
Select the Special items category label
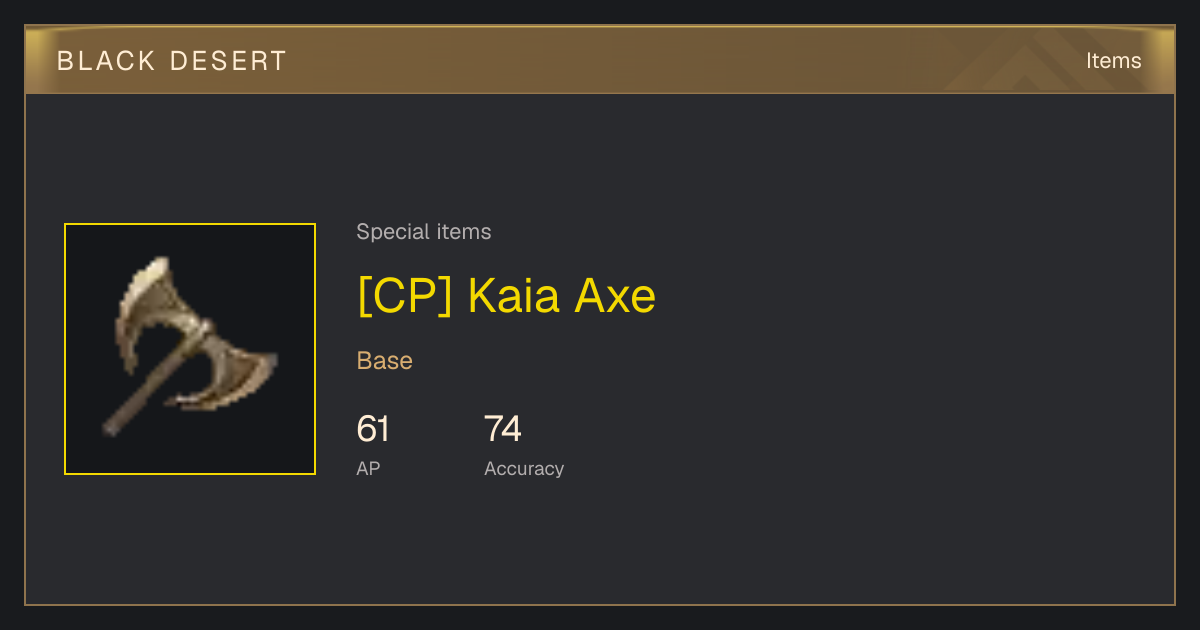424,232
